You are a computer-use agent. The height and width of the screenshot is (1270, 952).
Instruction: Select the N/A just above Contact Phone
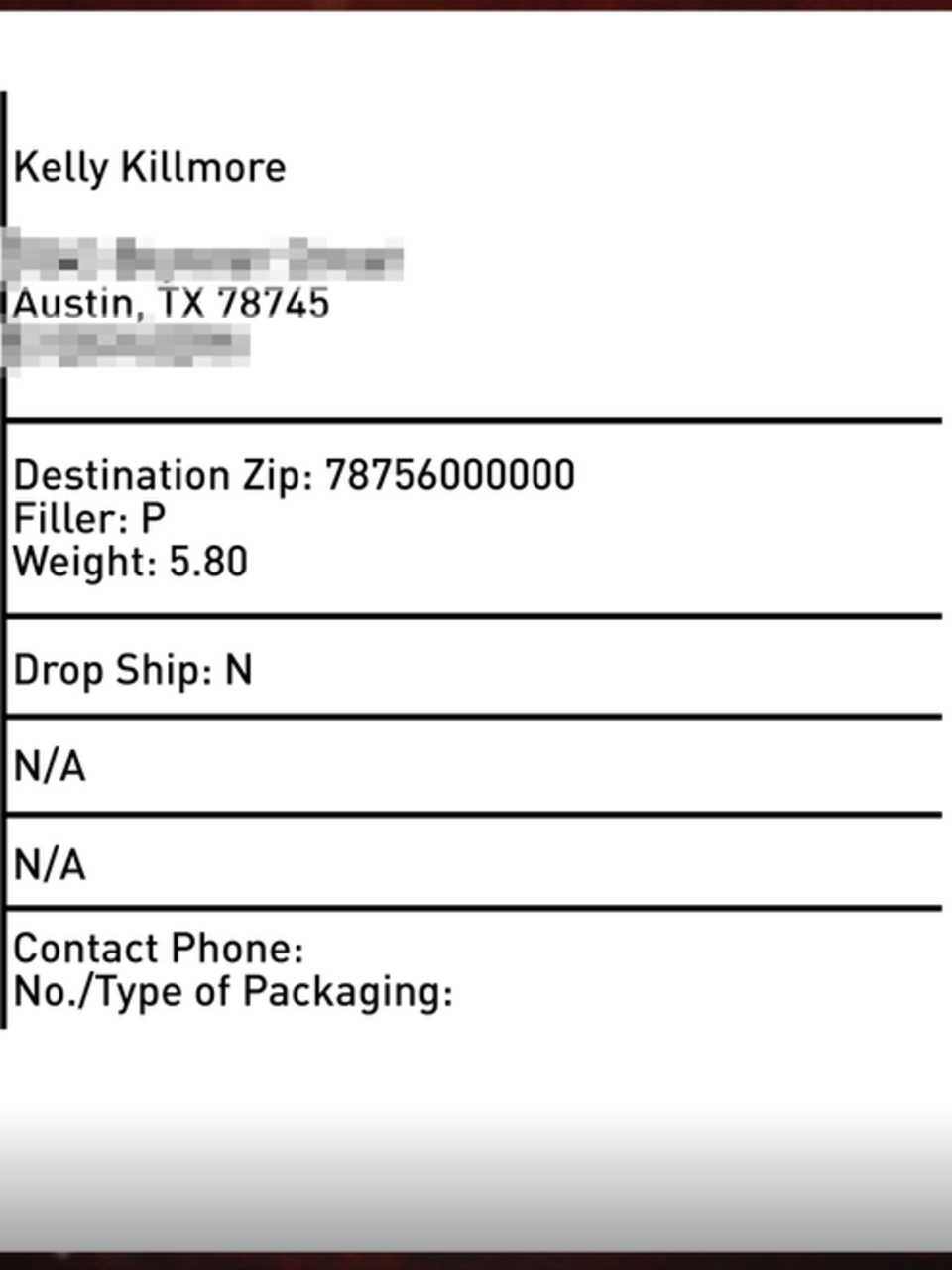pos(50,865)
